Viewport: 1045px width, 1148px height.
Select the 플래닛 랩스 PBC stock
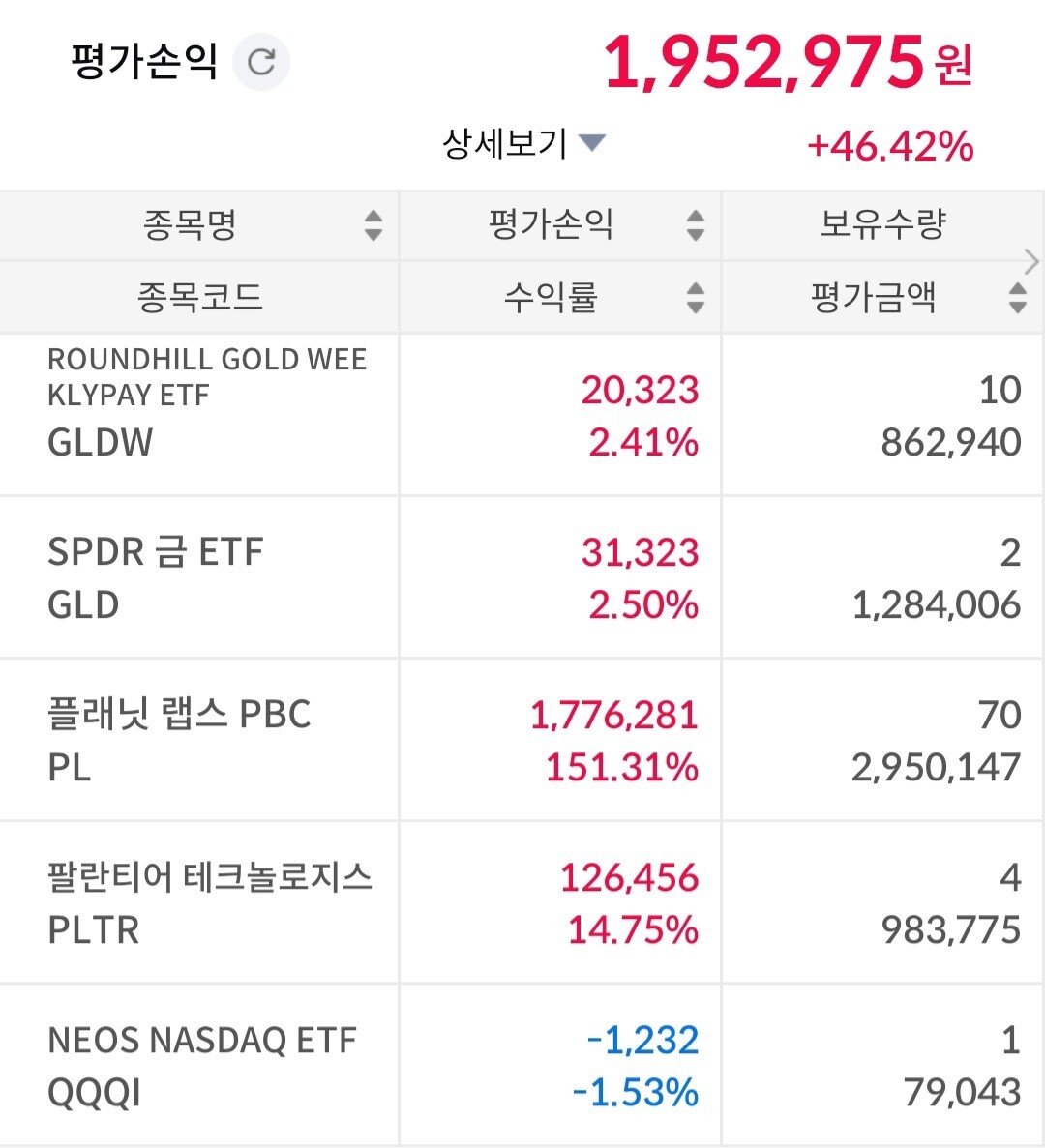179,739
